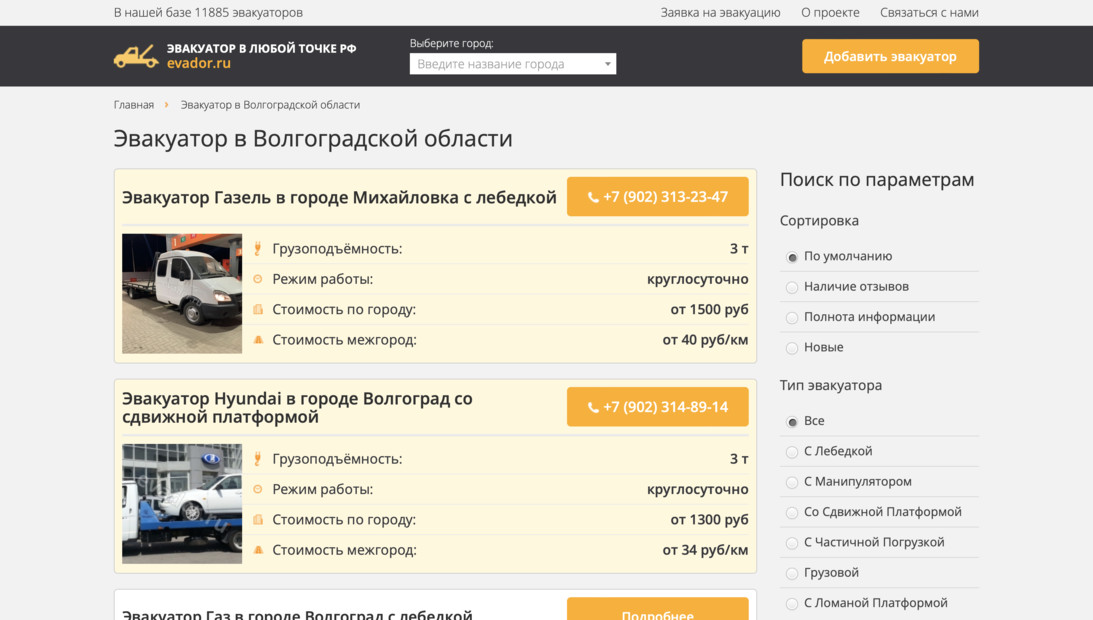Screen dimensions: 1093x620
Task: Filter by Грузовой tow truck type
Action: point(792,573)
